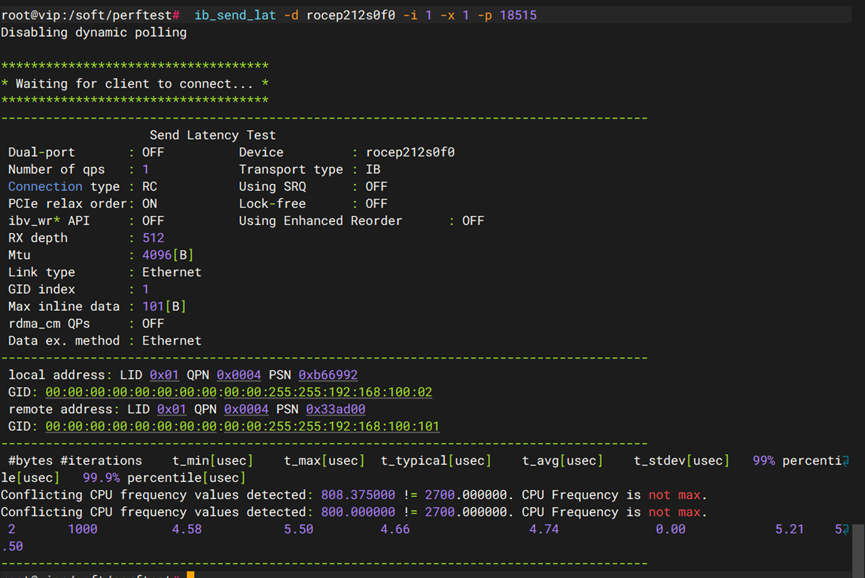This screenshot has height=578, width=865.
Task: Click the local GID ending in 100:02
Action: [x=238, y=392]
